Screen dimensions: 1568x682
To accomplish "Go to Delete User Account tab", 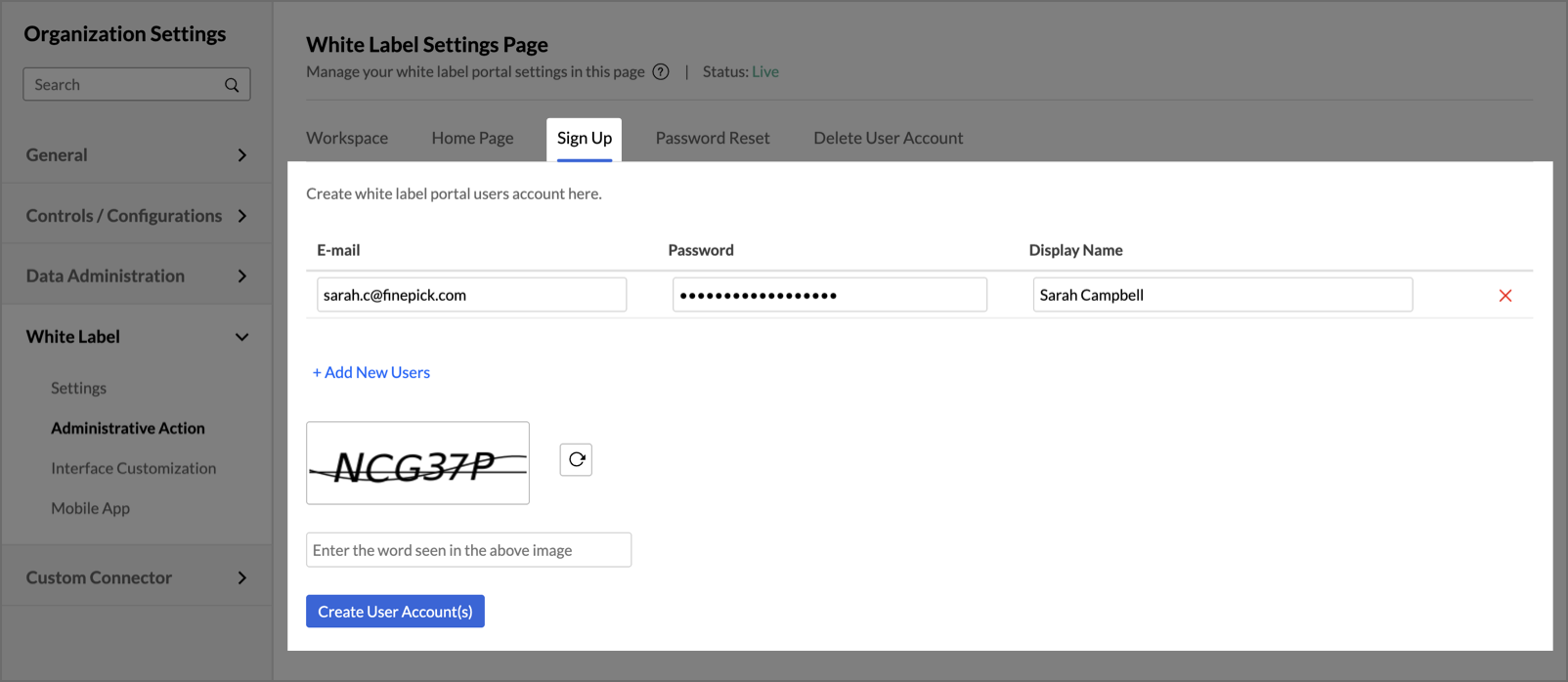I will tap(888, 138).
